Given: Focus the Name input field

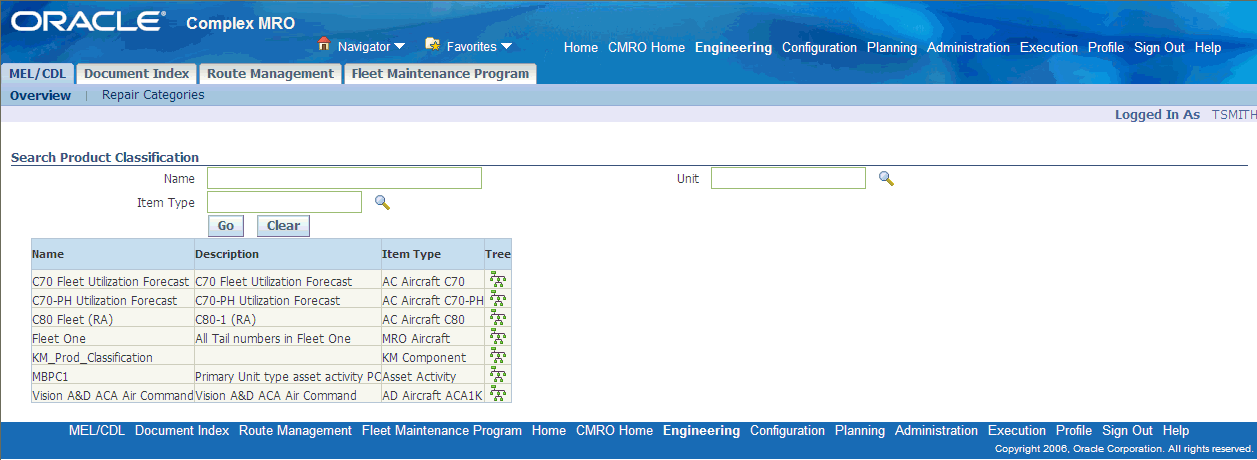Looking at the screenshot, I should pos(344,178).
